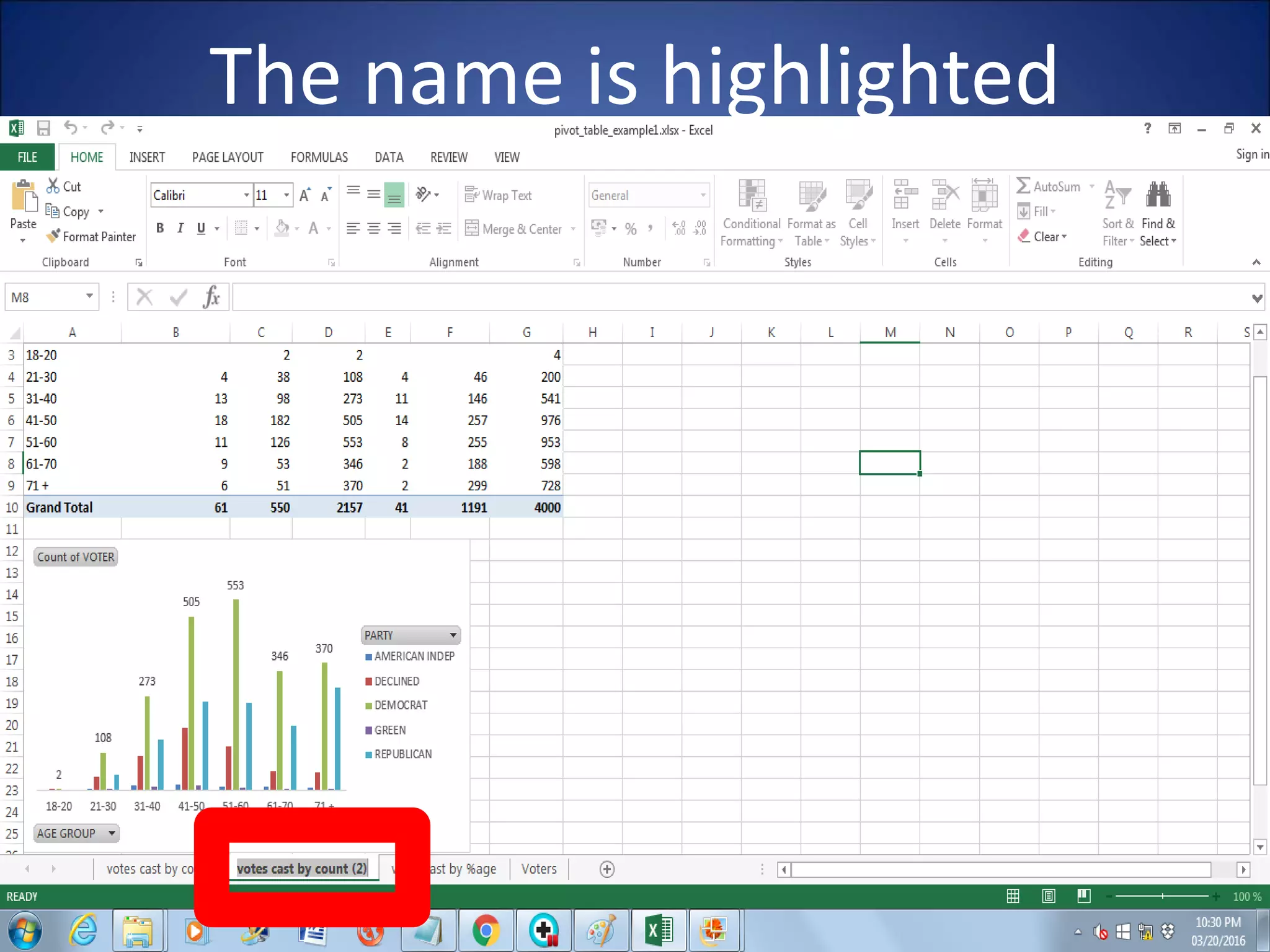The image size is (1270, 952).
Task: Toggle Wrap Text
Action: (498, 195)
